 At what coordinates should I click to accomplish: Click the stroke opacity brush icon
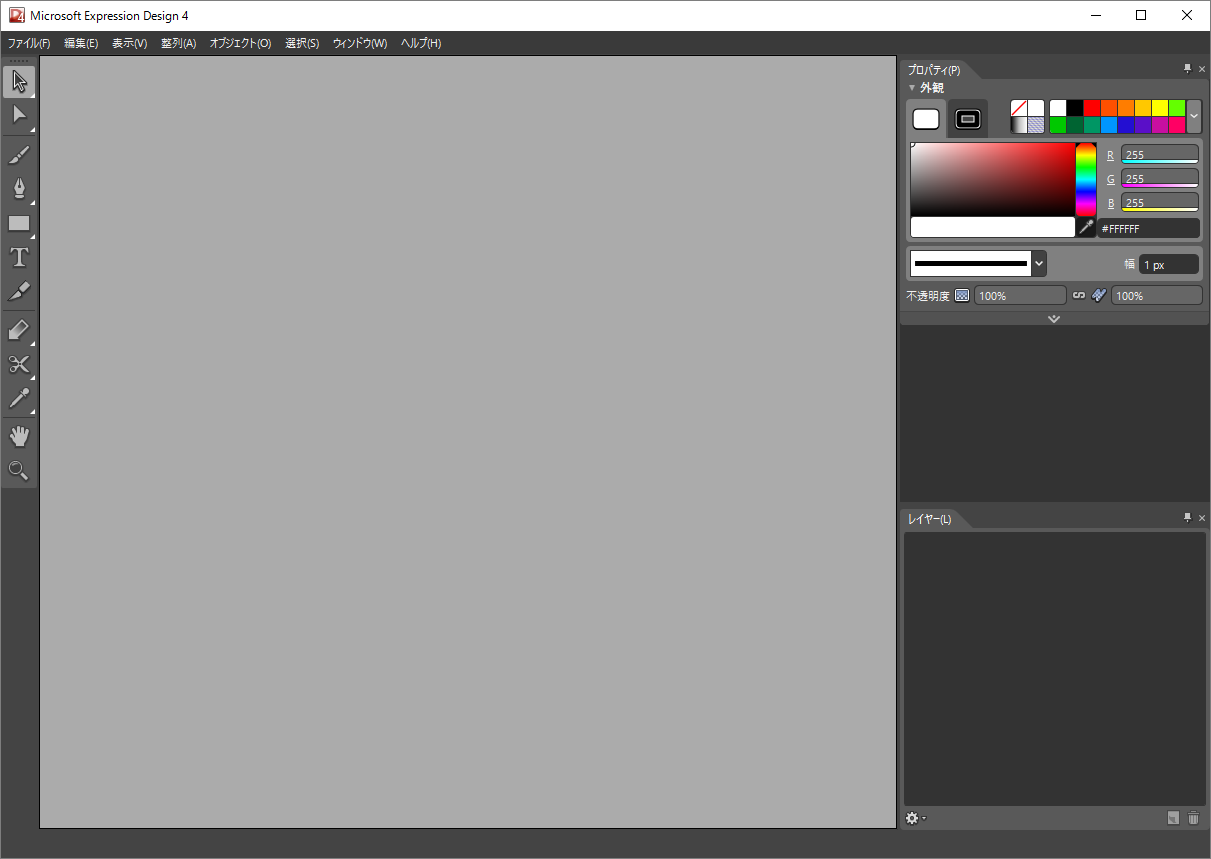(1099, 295)
